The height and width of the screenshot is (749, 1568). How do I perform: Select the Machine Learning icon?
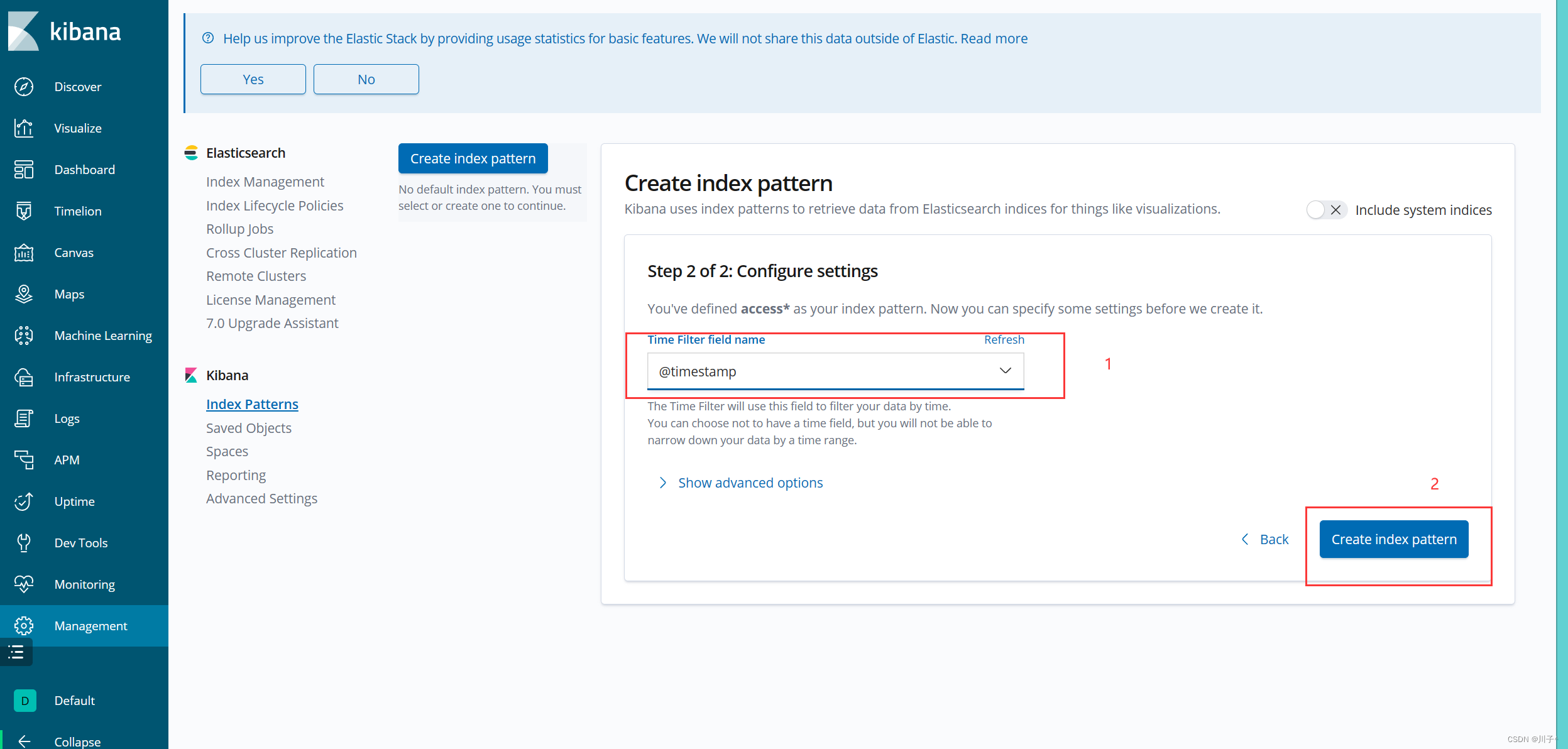point(25,335)
